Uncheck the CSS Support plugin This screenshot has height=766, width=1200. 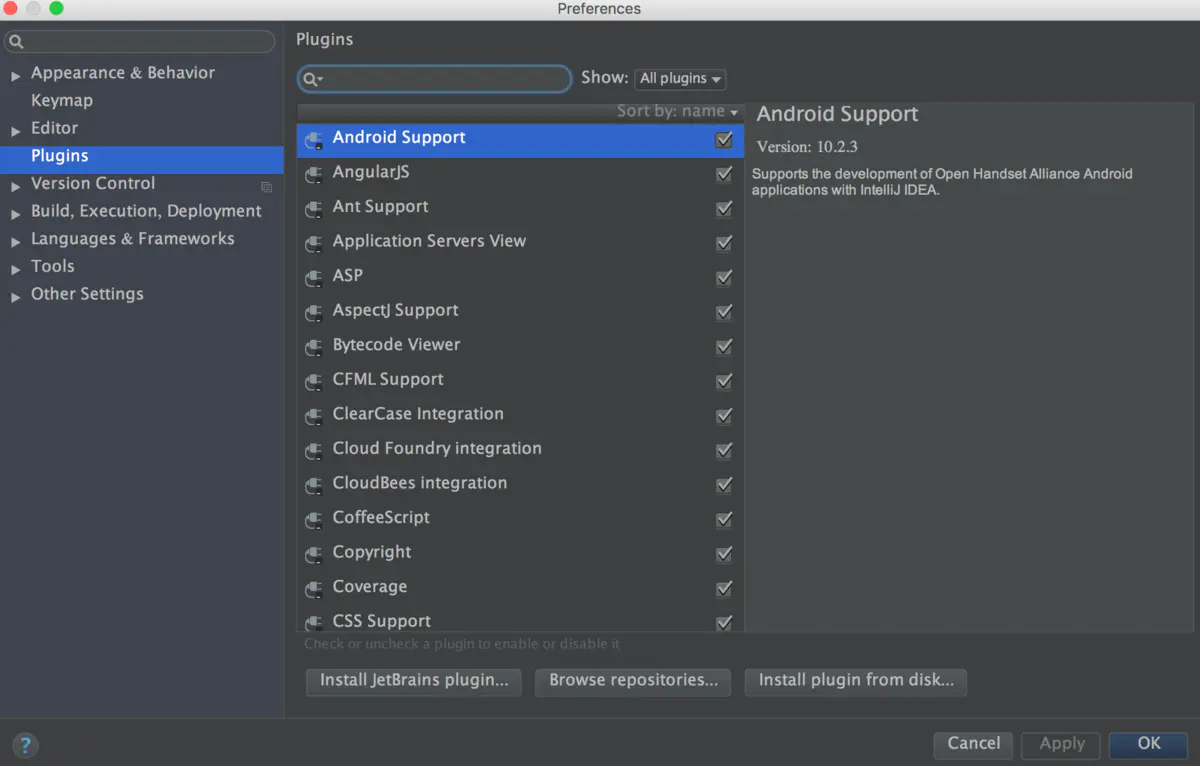click(724, 622)
